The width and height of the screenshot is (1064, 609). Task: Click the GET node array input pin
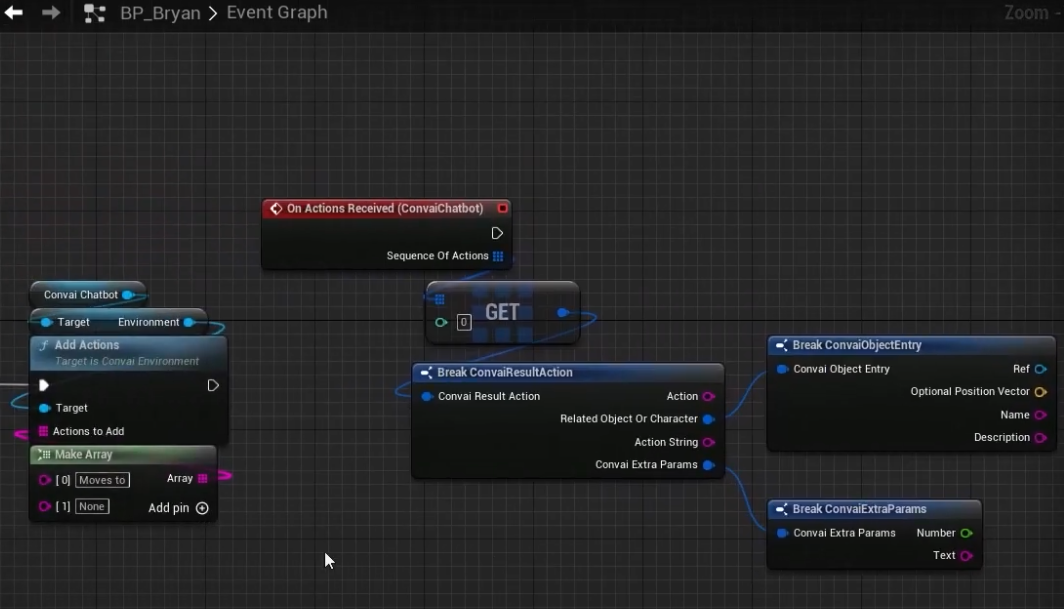[x=440, y=299]
